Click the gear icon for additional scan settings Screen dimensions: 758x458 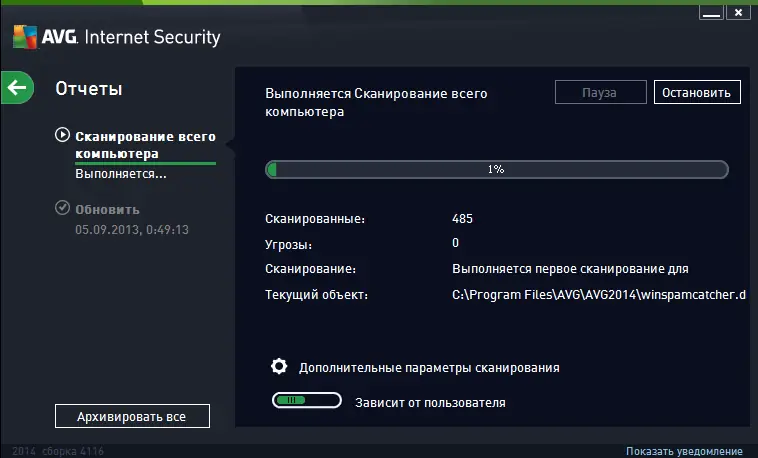[x=280, y=366]
